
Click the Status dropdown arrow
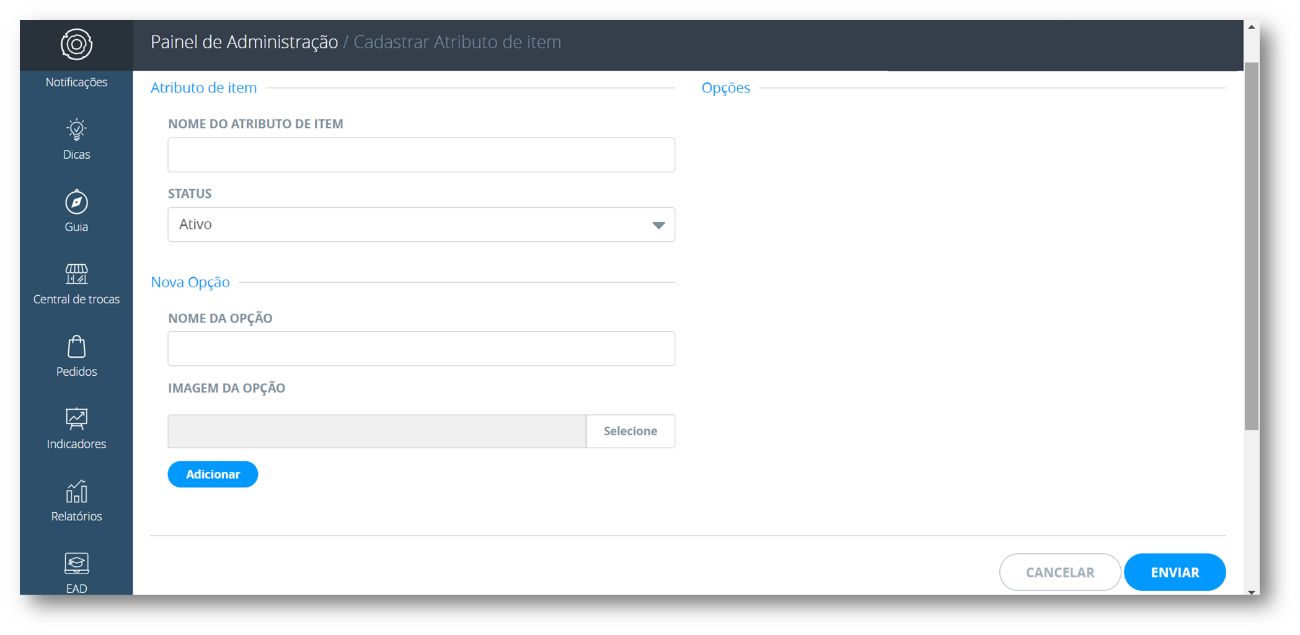pyautogui.click(x=658, y=225)
